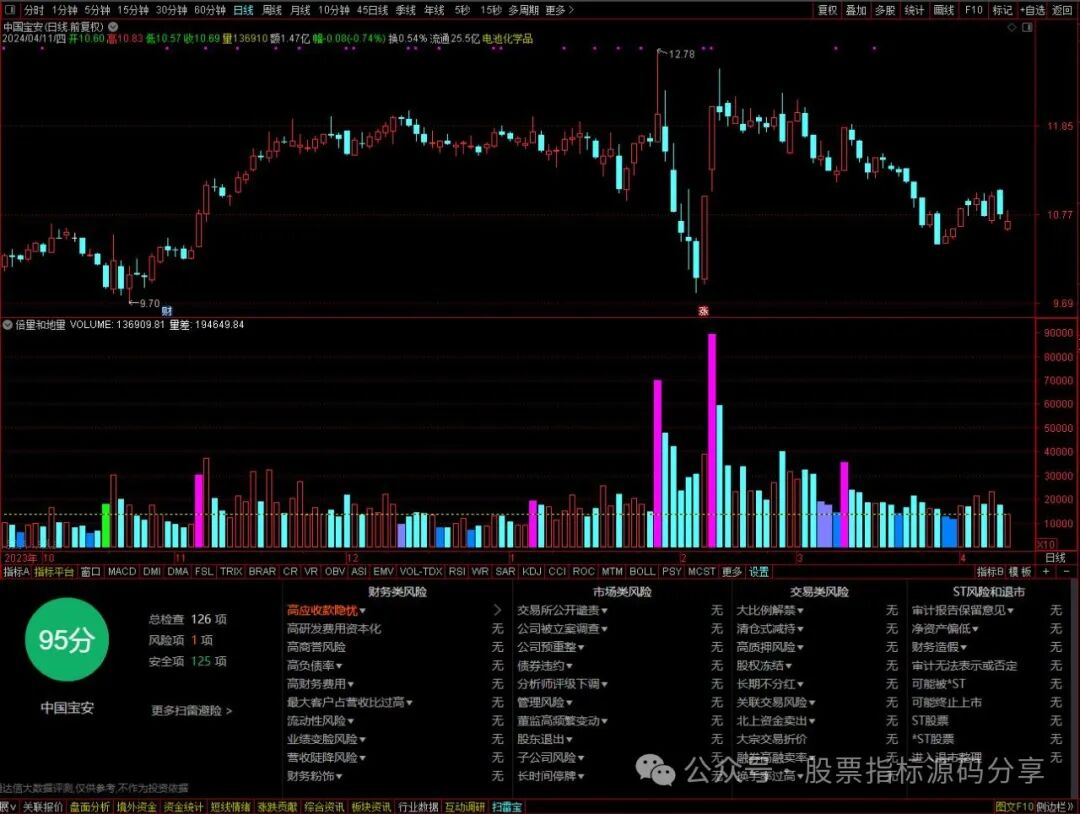
Task: Click the X10 volume scale label
Action: 1046,544
